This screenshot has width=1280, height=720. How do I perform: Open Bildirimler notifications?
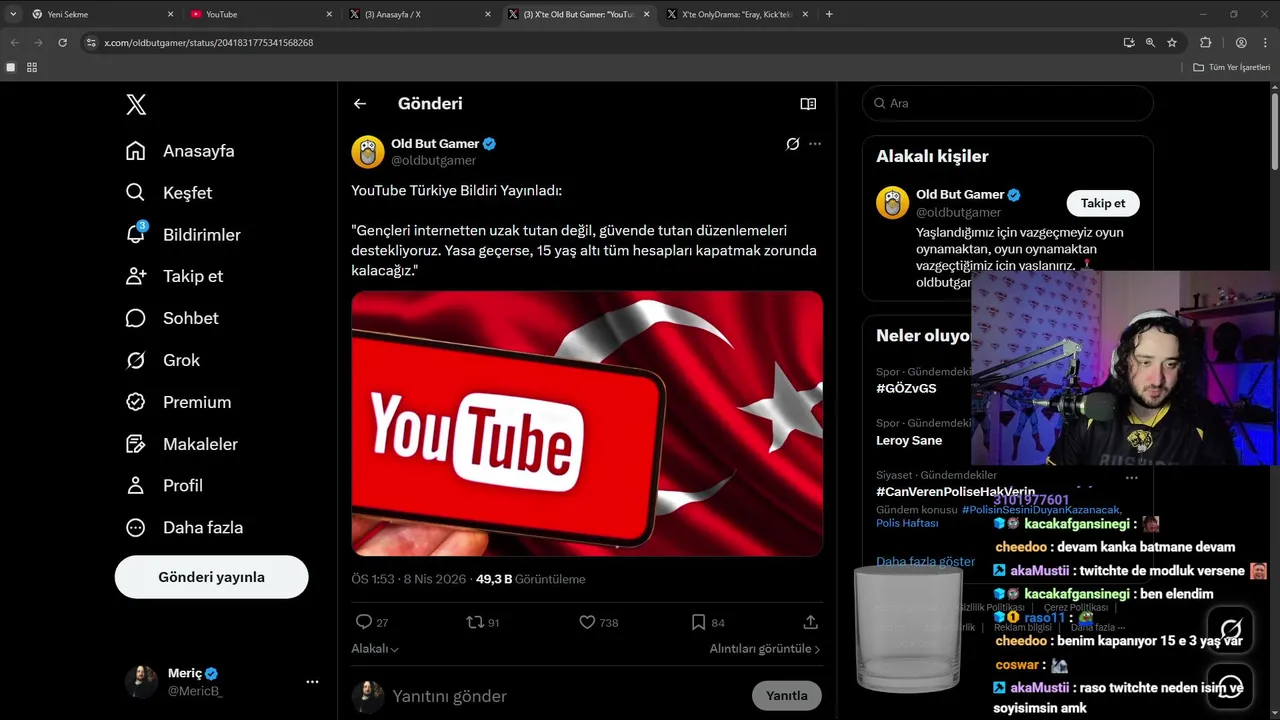click(183, 235)
